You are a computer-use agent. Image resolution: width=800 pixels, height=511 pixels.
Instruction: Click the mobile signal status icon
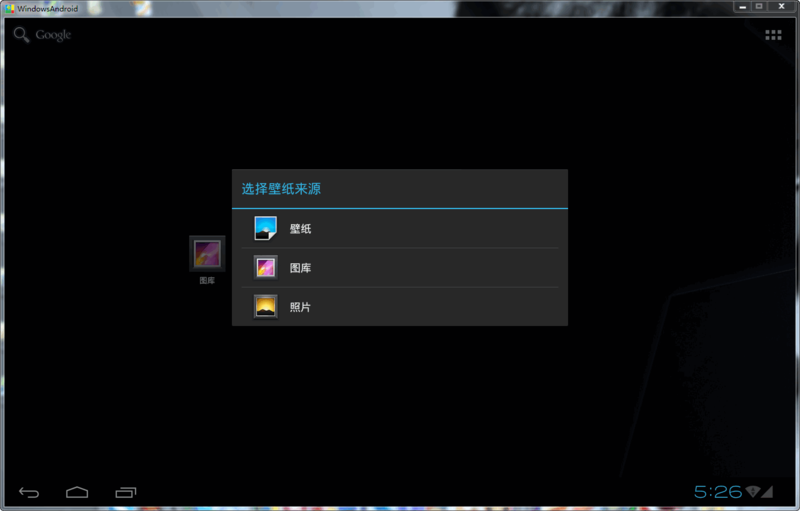point(767,492)
